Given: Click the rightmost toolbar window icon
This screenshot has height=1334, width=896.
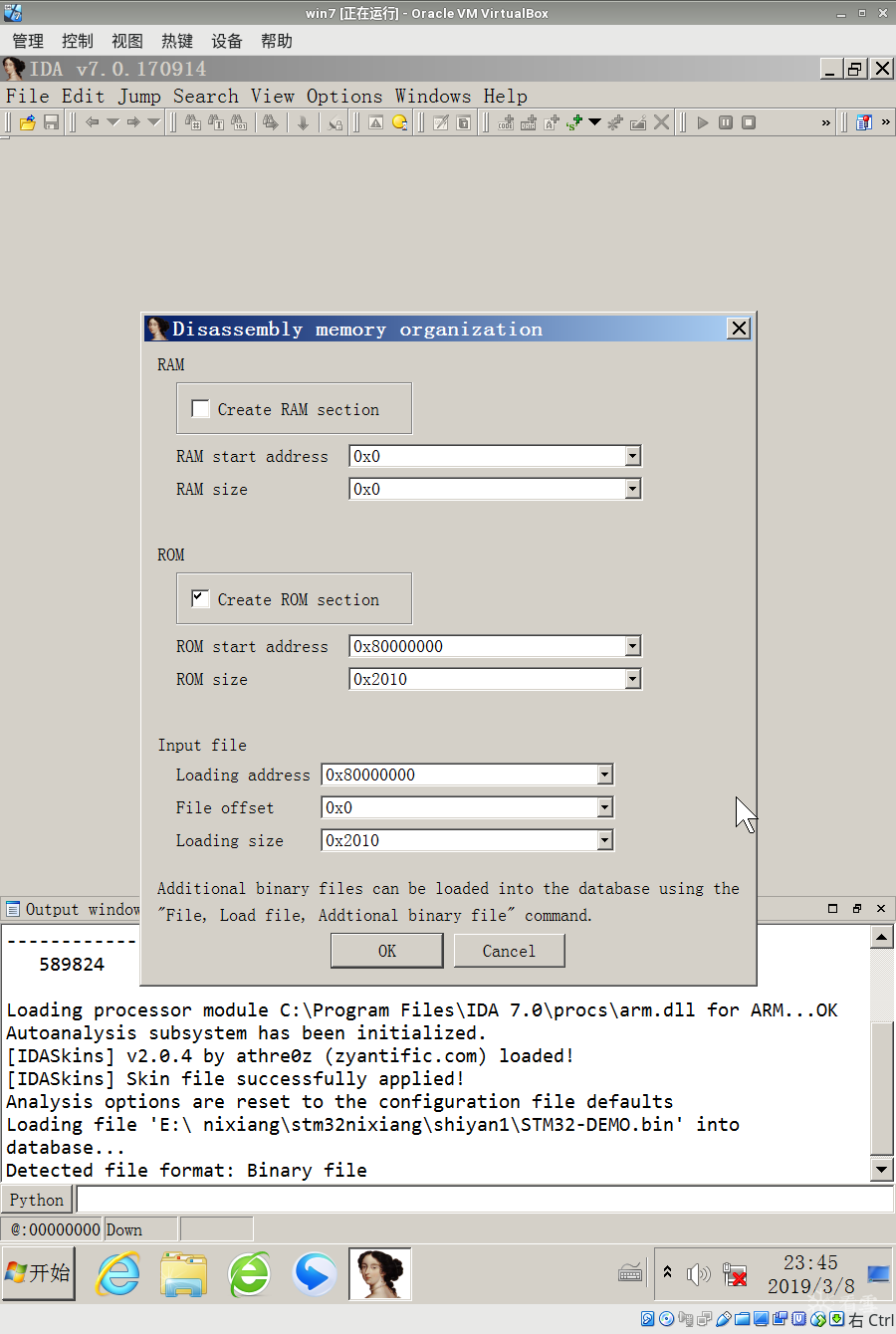Looking at the screenshot, I should (863, 122).
